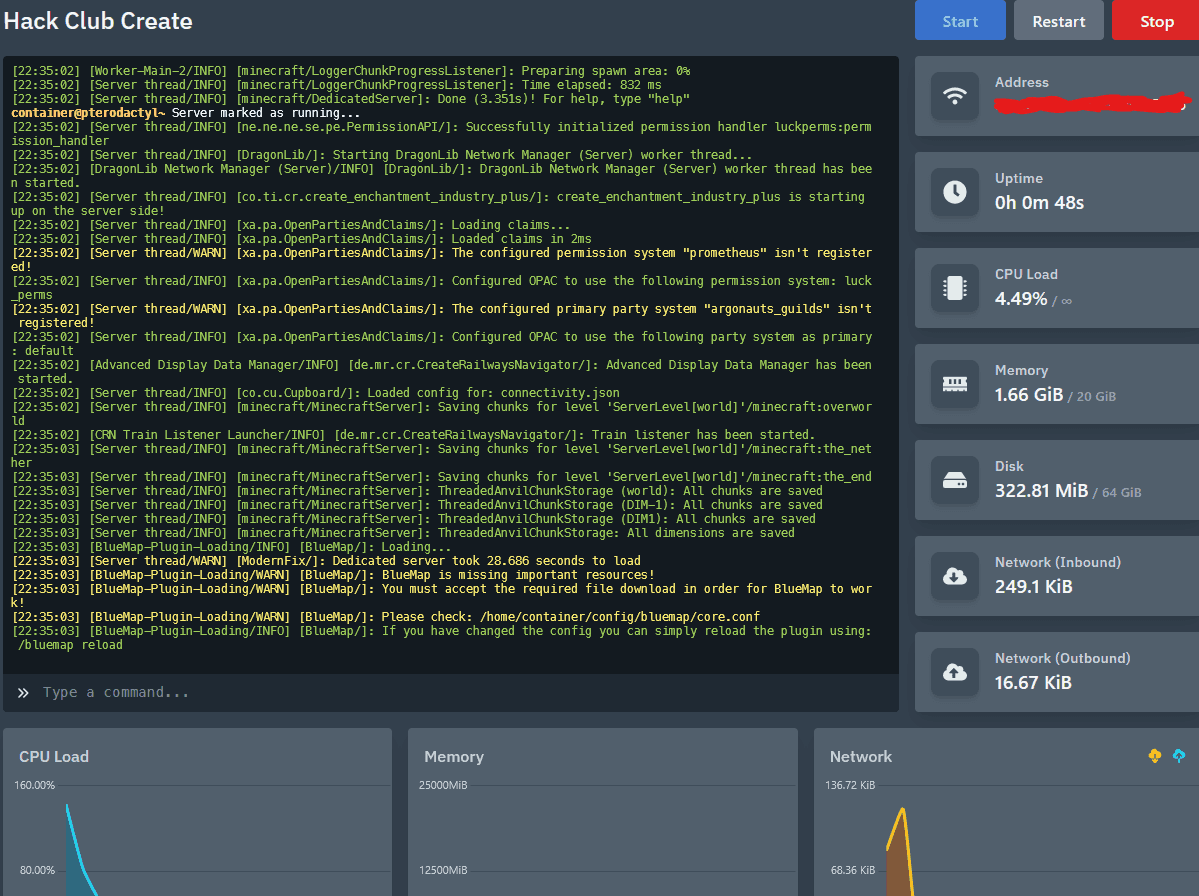Click the CPU load value 4.49%
1199x896 pixels.
(1021, 299)
